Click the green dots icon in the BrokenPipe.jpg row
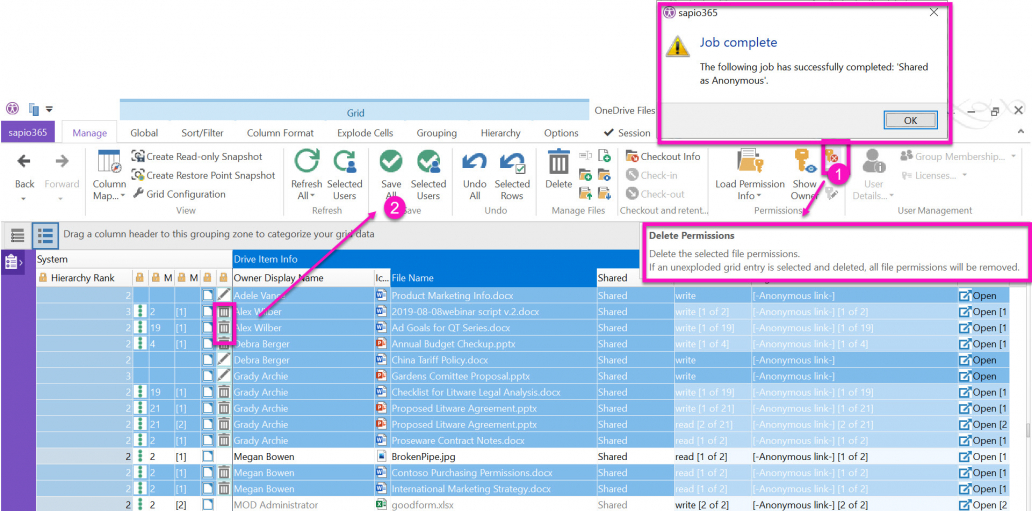 pos(140,457)
